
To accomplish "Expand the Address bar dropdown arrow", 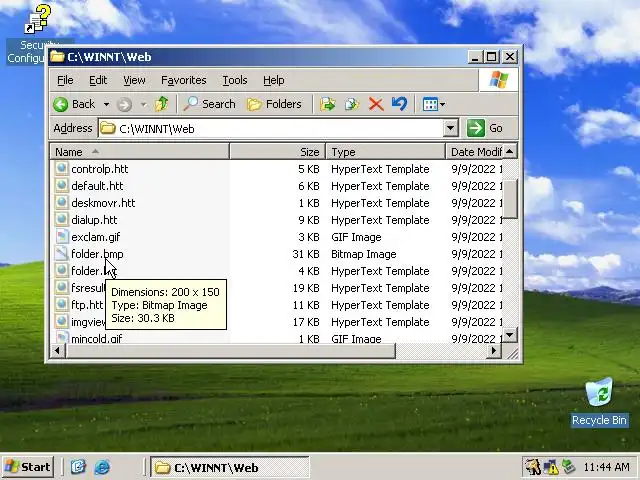I will point(450,128).
